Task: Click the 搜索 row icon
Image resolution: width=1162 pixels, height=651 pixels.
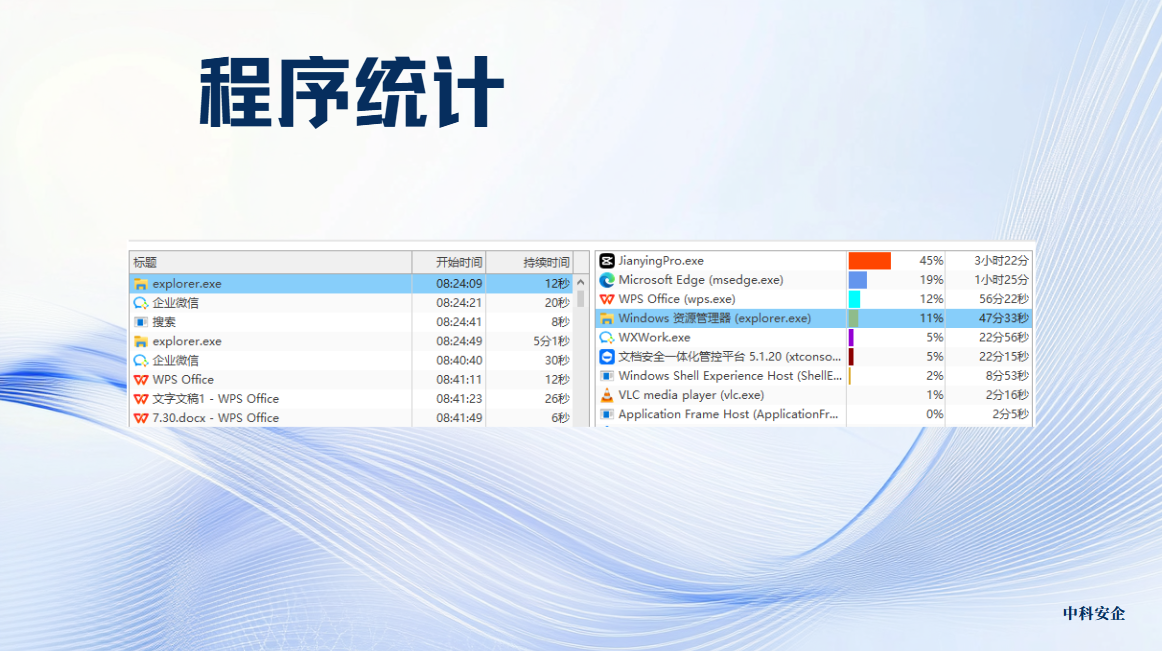Action: pos(141,323)
